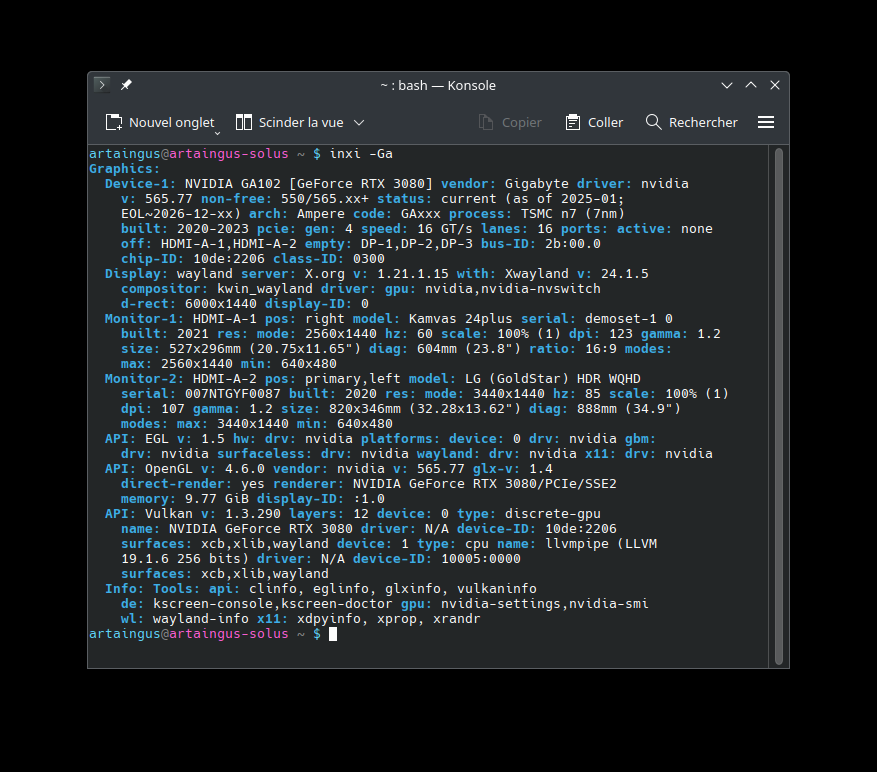Click the greyed-out Copier icon
This screenshot has width=877, height=772.
click(487, 122)
